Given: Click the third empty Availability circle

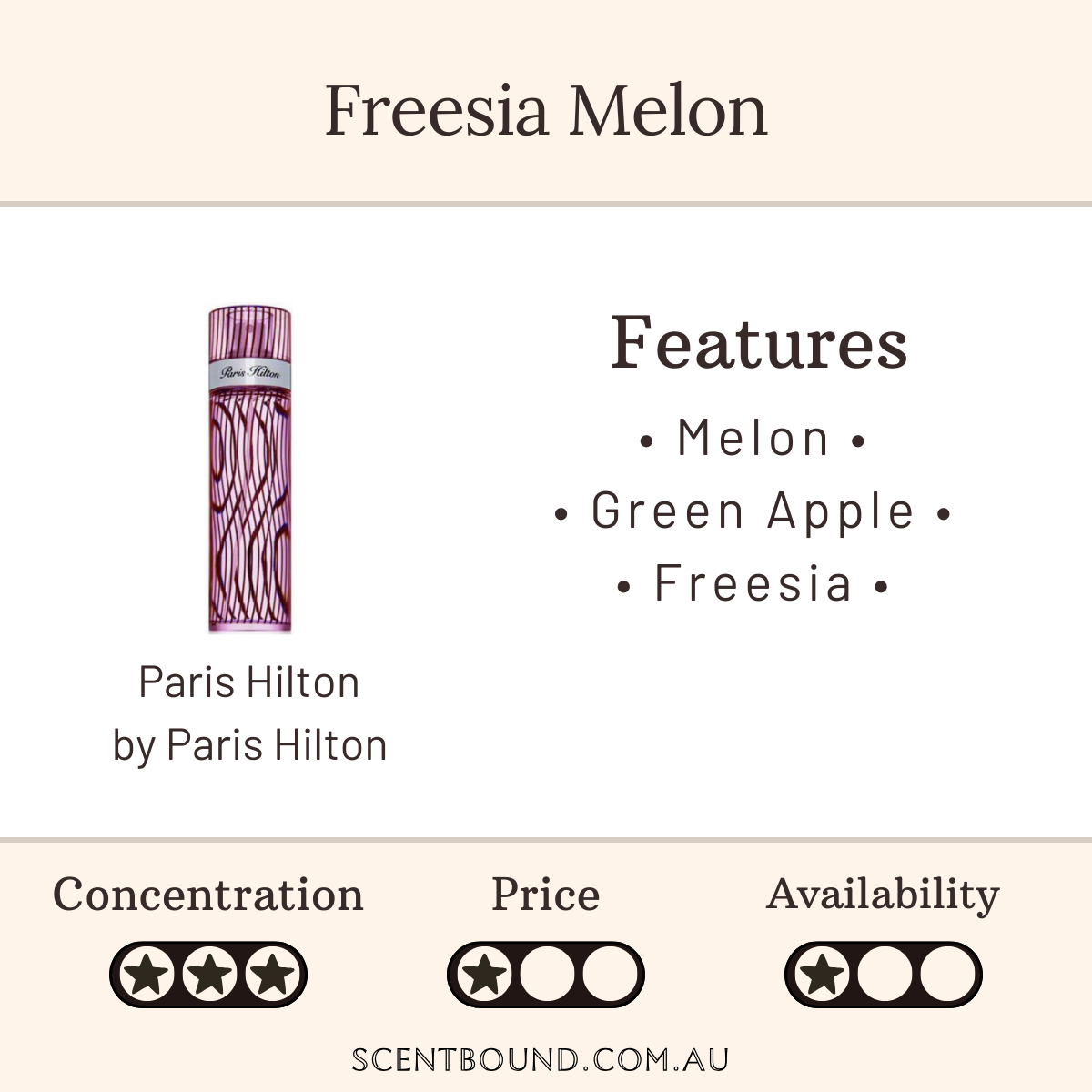Looking at the screenshot, I should point(946,975).
